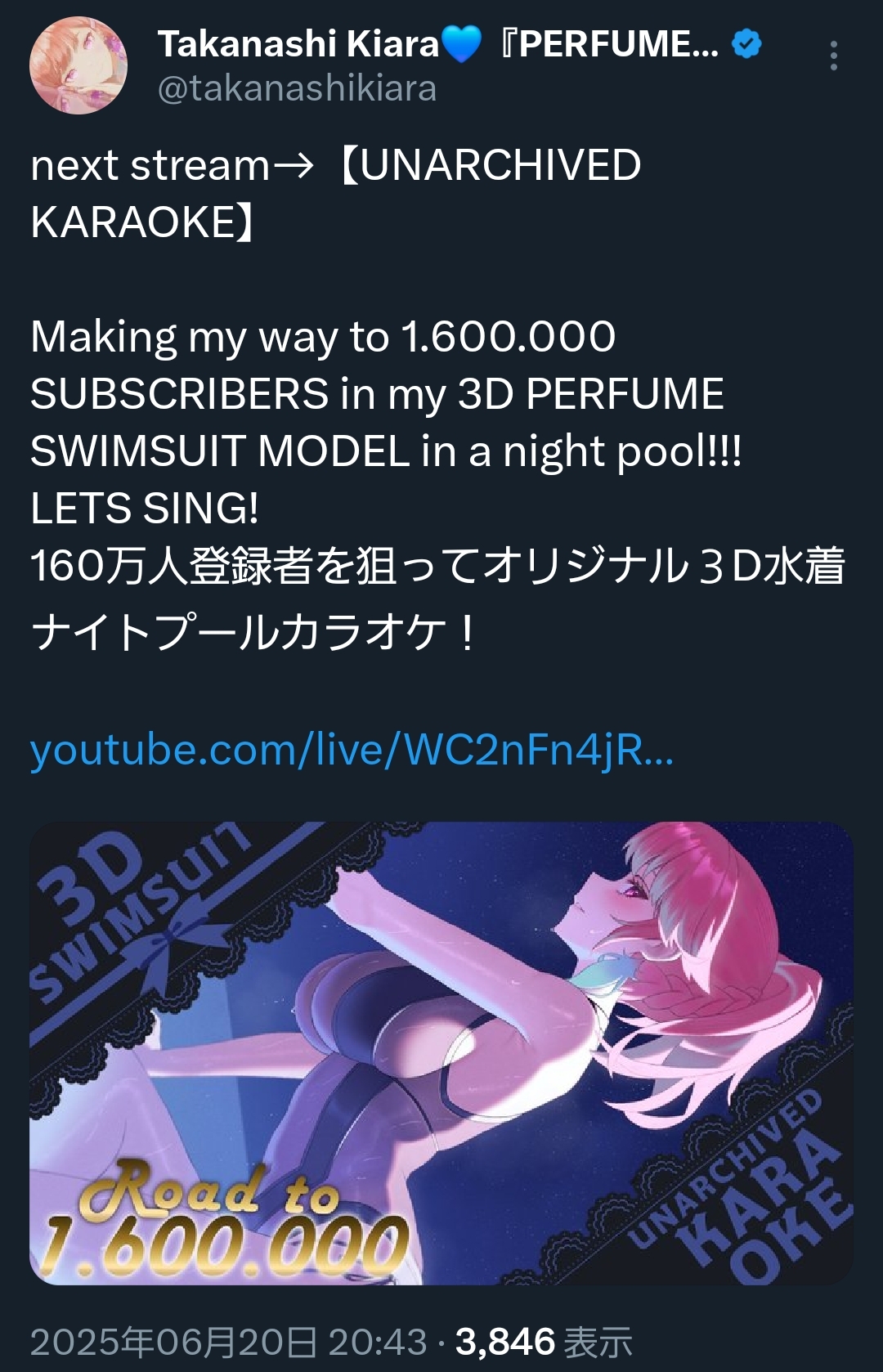The height and width of the screenshot is (1372, 883).
Task: View the 3,846 表示 view count
Action: pyautogui.click(x=544, y=1342)
